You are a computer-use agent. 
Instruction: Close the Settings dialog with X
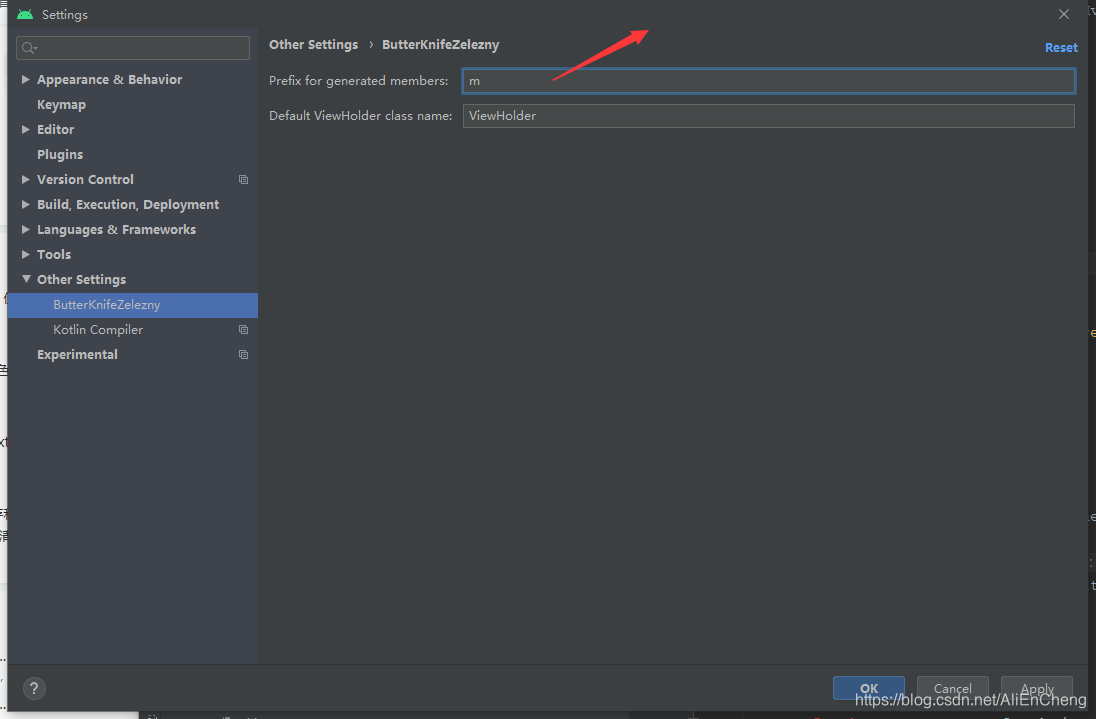tap(1064, 14)
